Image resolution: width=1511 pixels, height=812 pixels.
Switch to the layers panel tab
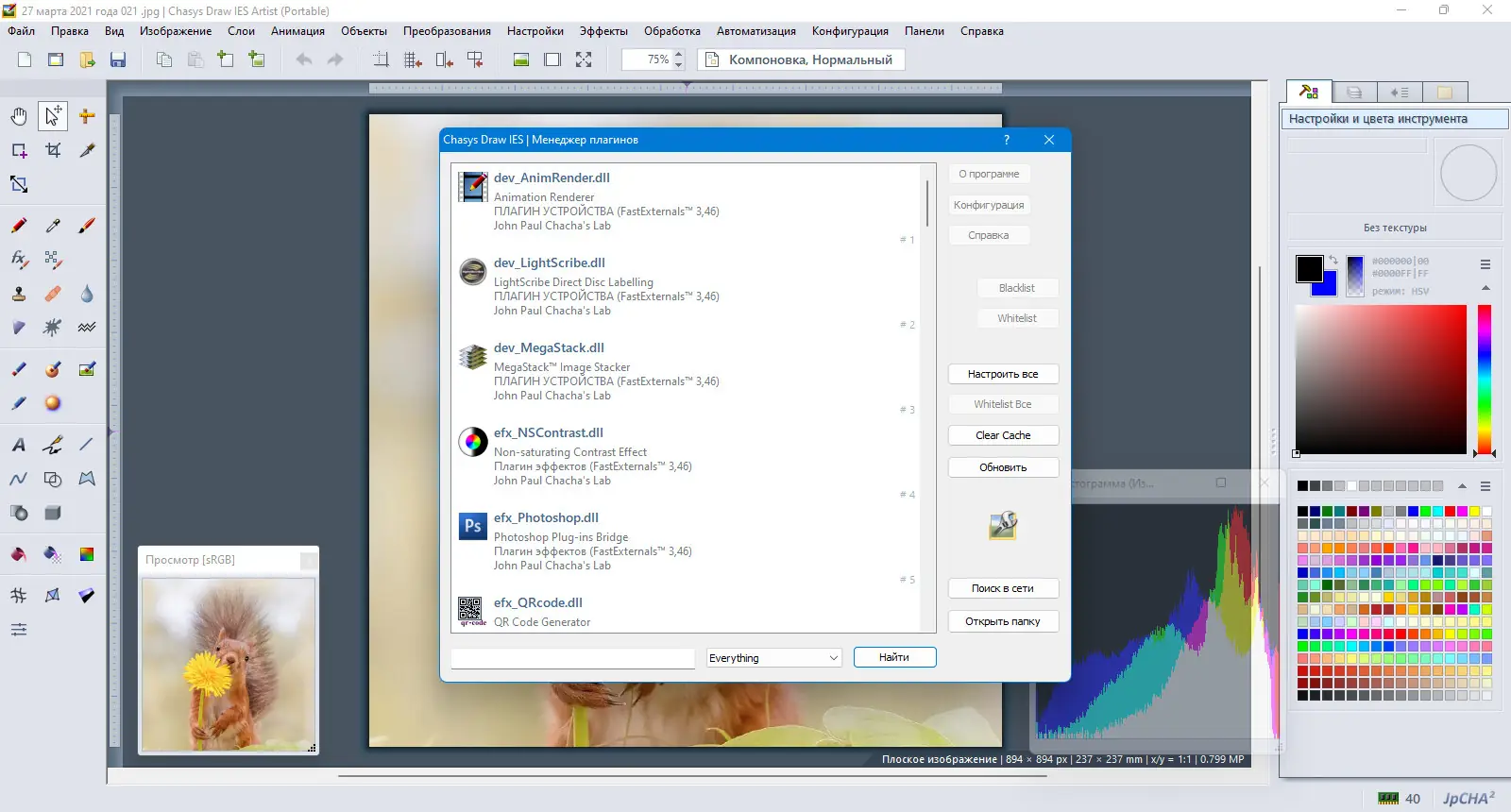1354,93
